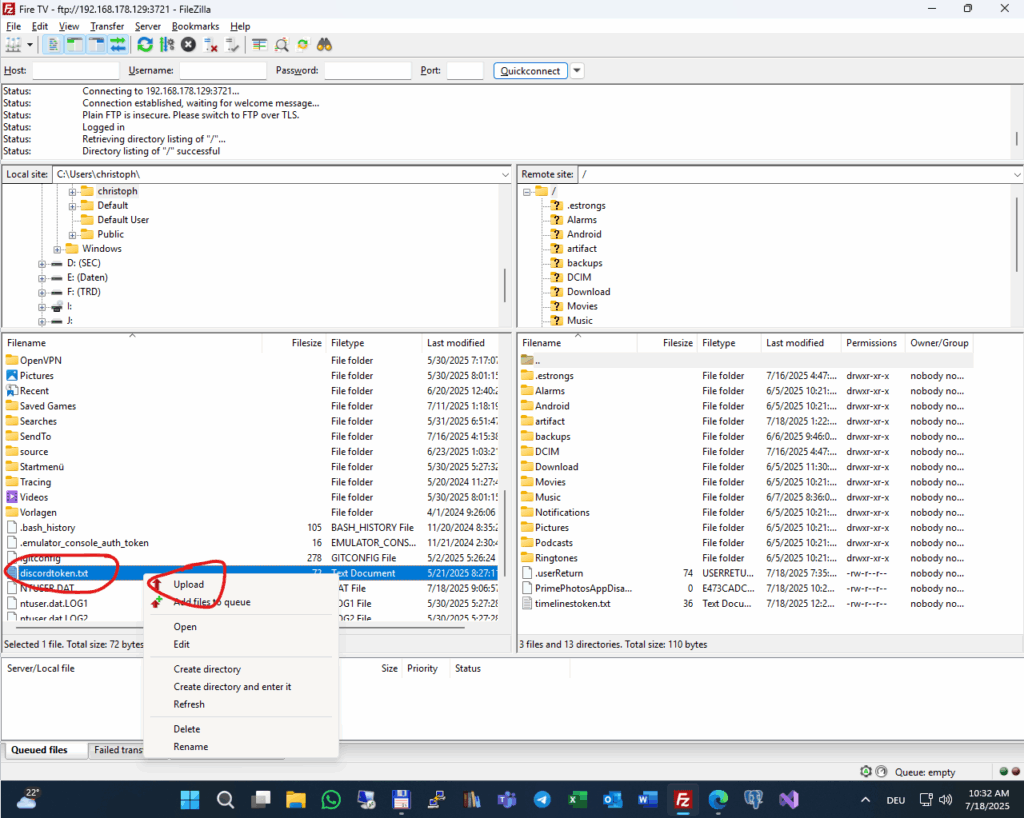Click the Host input field
This screenshot has height=818, width=1024.
click(75, 71)
